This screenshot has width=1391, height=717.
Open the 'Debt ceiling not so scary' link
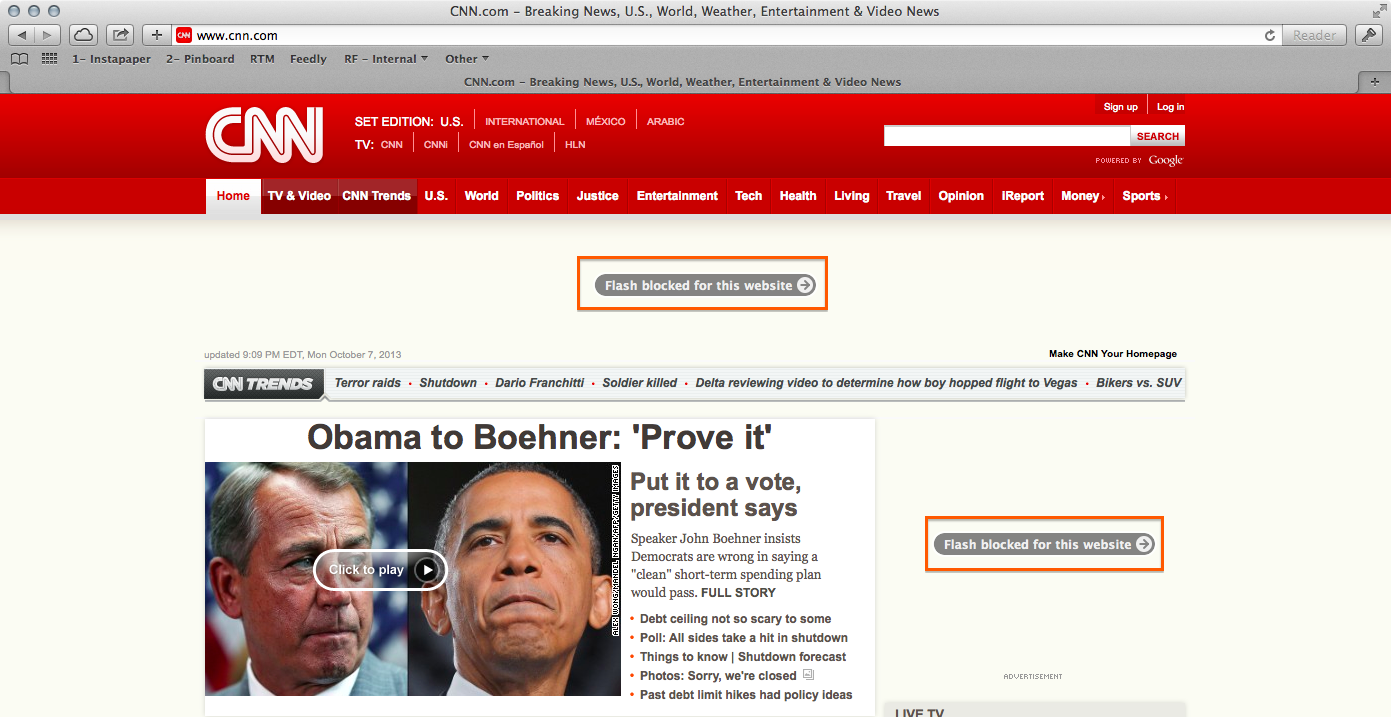coord(735,619)
